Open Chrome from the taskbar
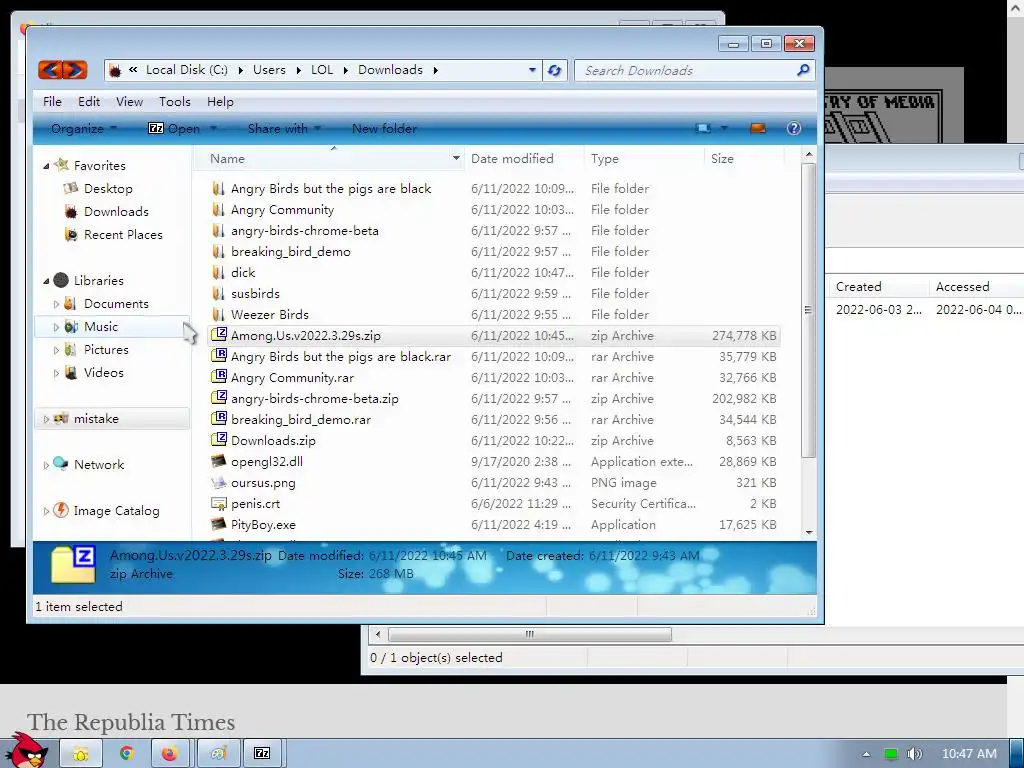 tap(126, 754)
